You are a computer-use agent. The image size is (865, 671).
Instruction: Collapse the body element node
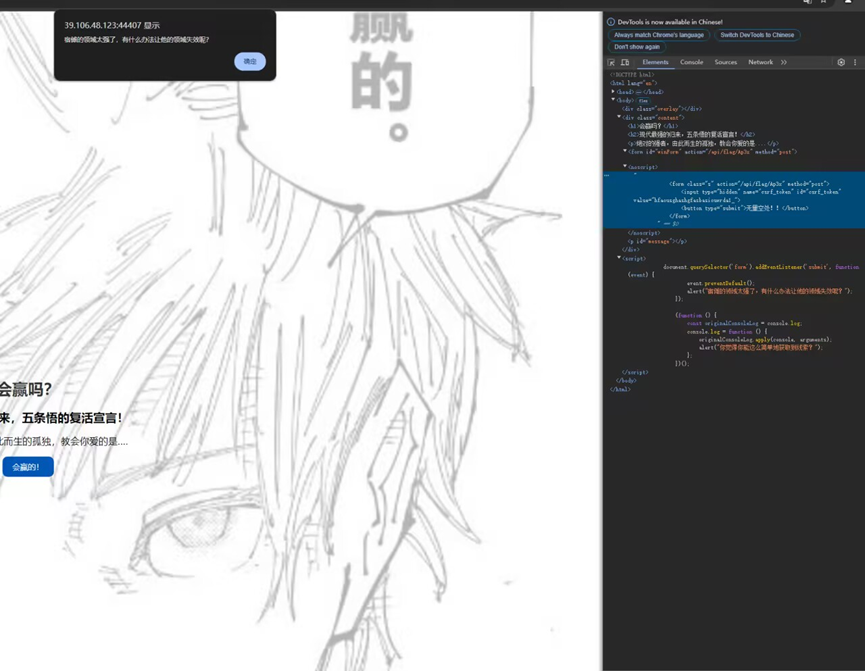(x=613, y=100)
